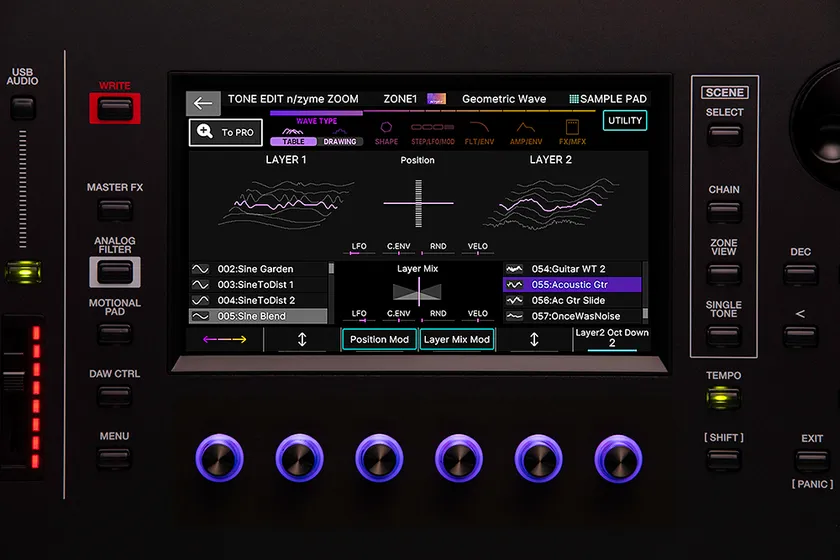This screenshot has width=840, height=560.
Task: Tap the Layer 1 wavetable display
Action: 286,204
